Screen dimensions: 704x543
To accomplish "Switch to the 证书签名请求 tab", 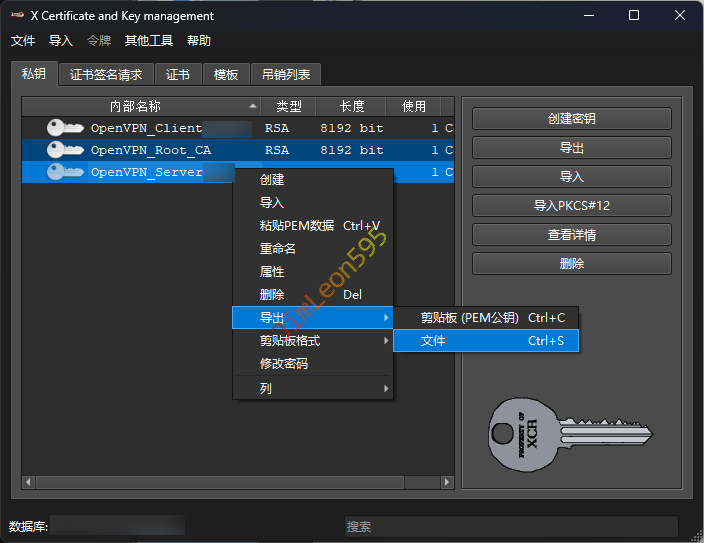I will click(106, 75).
